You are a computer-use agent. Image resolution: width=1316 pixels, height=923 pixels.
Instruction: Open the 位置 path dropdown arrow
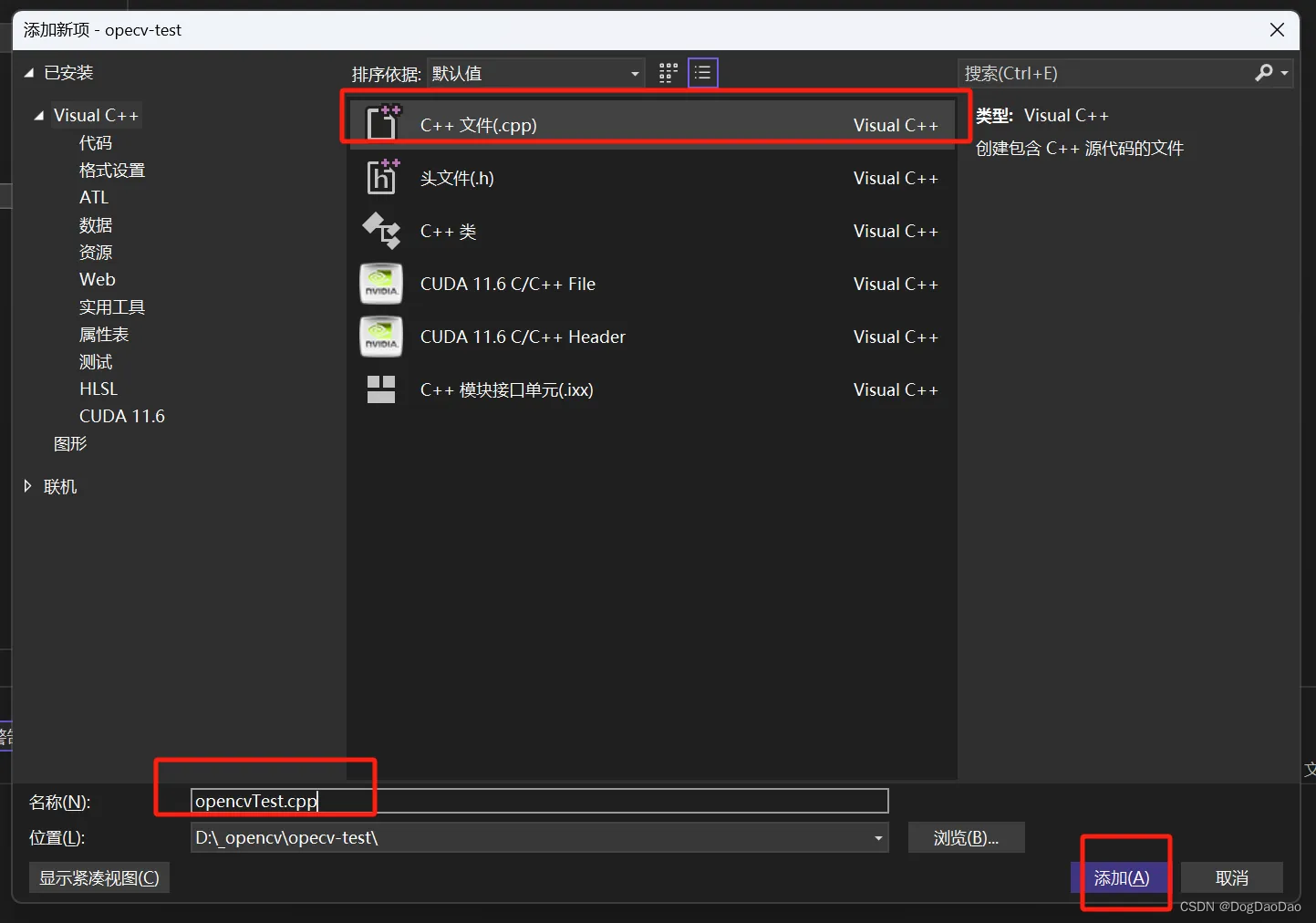(x=878, y=837)
